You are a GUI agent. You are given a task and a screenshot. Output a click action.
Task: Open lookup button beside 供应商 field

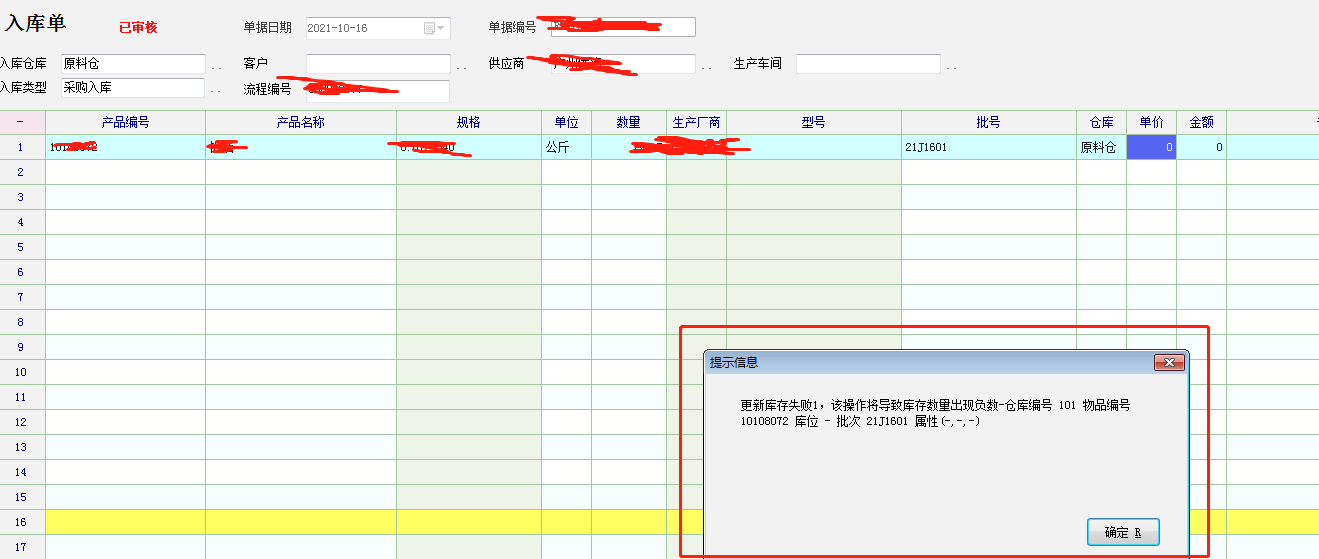(x=707, y=65)
